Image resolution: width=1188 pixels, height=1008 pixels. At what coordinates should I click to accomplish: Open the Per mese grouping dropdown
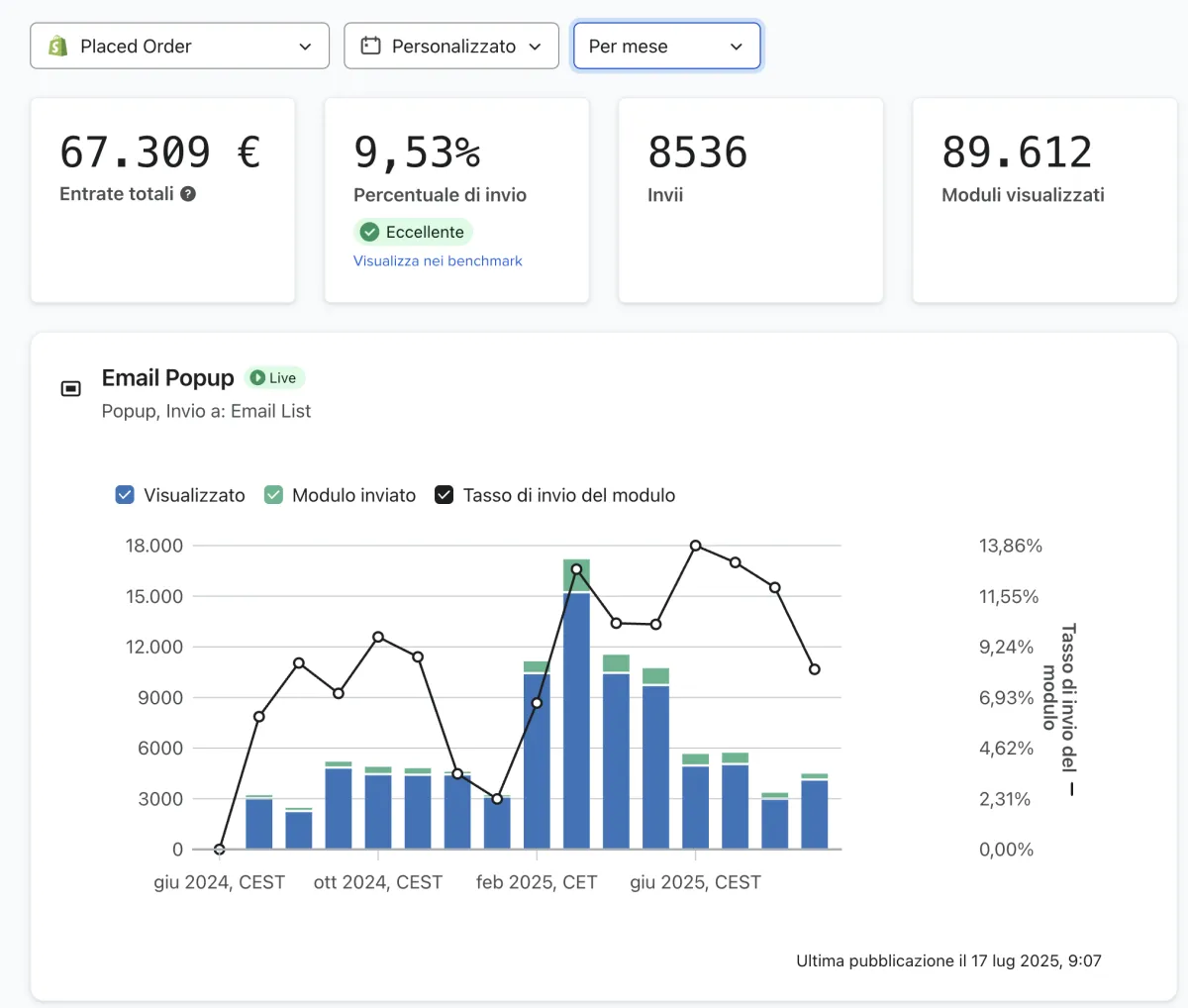(x=667, y=46)
